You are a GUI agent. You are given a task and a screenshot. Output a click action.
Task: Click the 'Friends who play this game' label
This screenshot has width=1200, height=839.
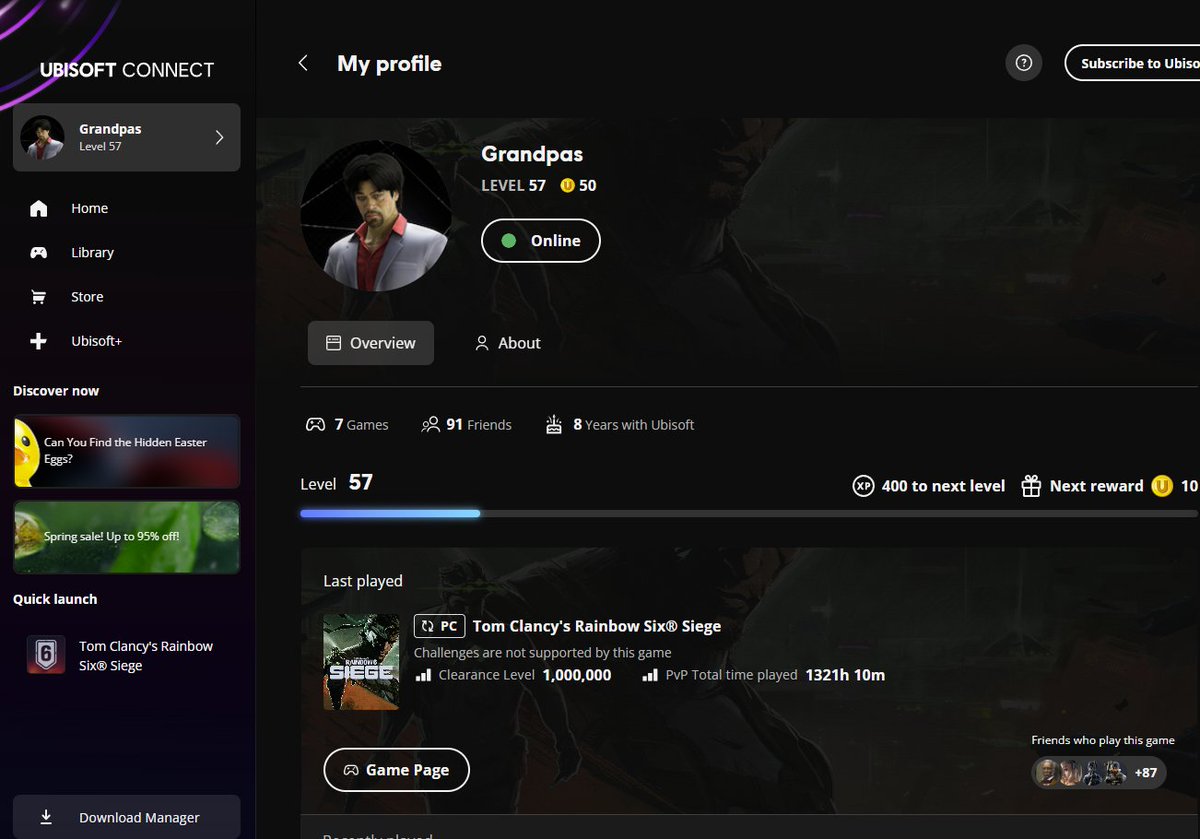(x=1103, y=740)
